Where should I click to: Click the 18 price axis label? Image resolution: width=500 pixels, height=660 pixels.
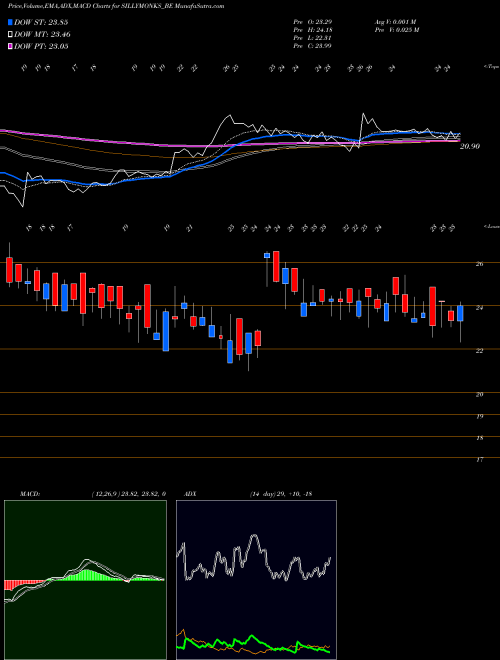480,438
